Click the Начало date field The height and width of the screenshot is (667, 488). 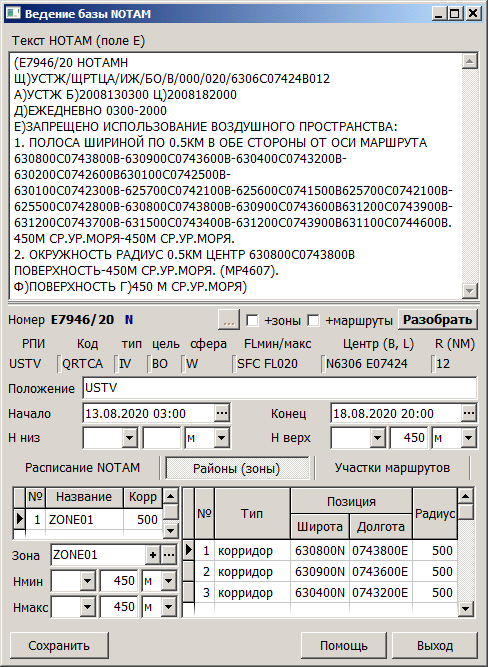[x=149, y=413]
